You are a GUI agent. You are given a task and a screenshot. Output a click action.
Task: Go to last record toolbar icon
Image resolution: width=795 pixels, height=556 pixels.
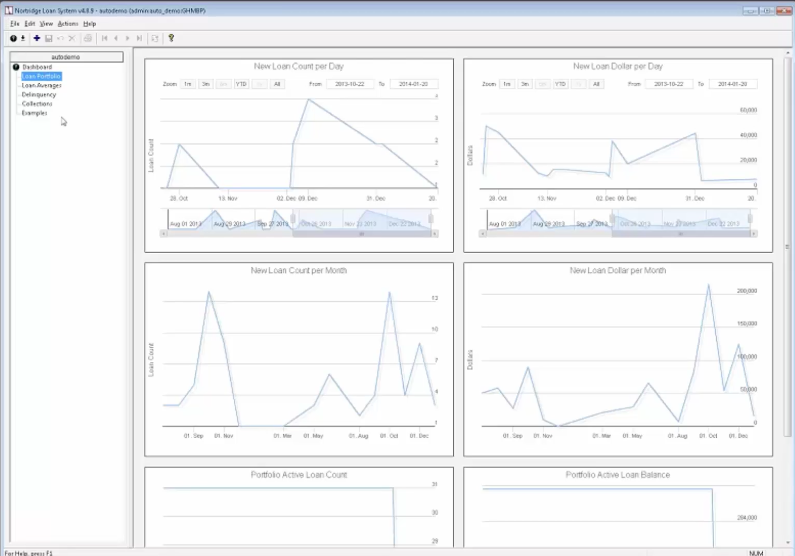pyautogui.click(x=139, y=38)
